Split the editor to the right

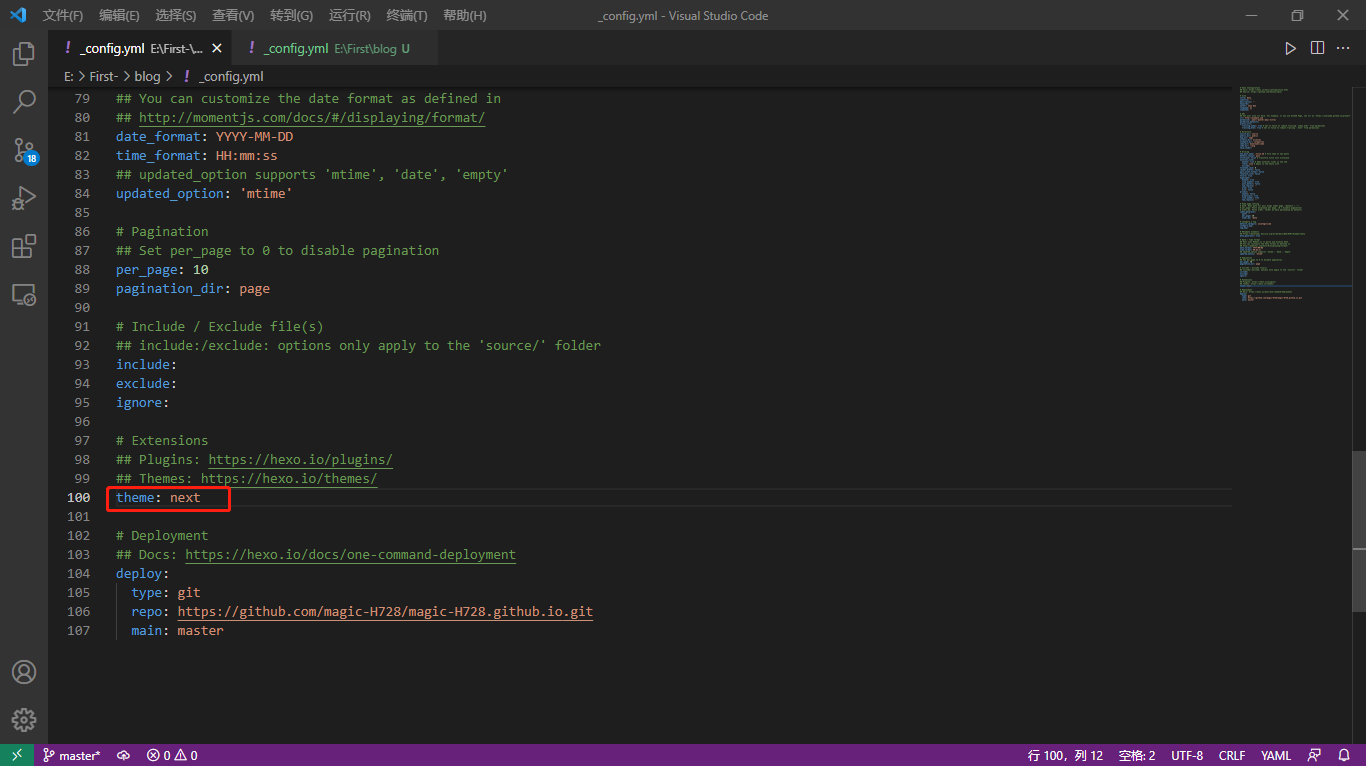coord(1317,48)
